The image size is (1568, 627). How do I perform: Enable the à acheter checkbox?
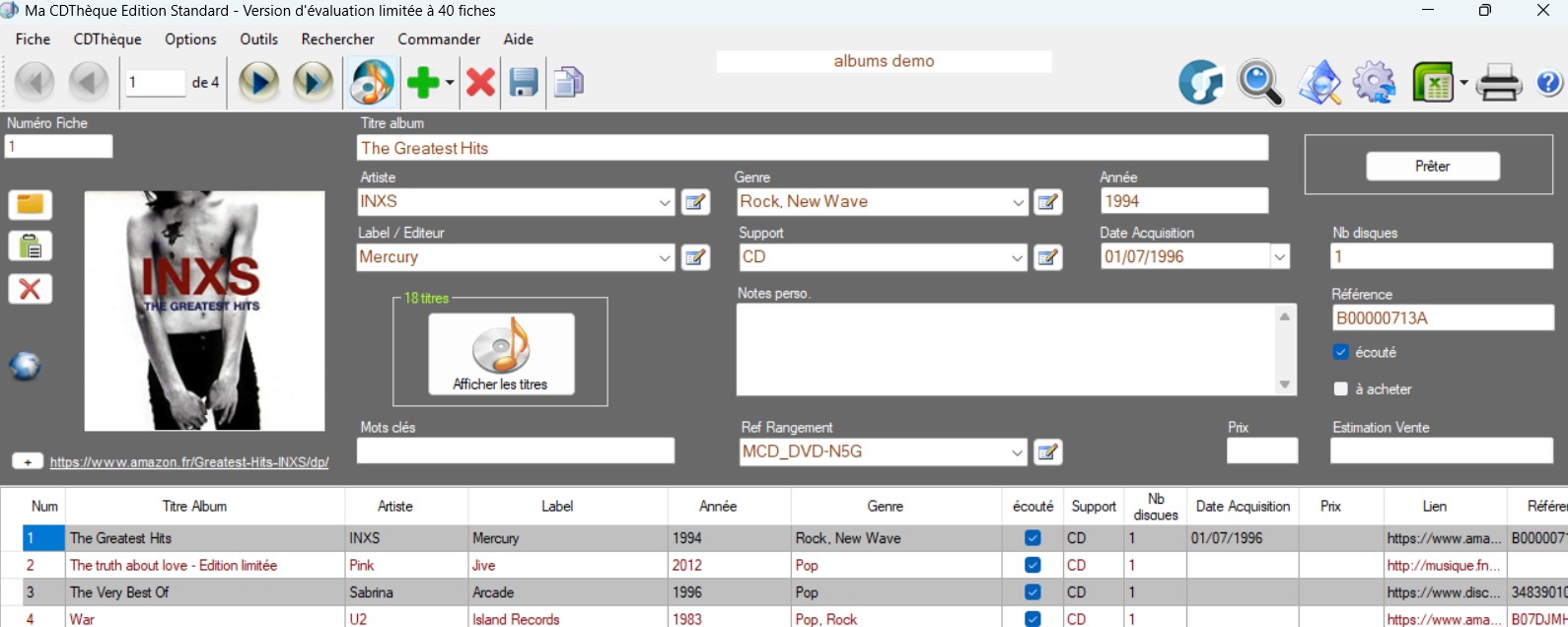tap(1341, 389)
